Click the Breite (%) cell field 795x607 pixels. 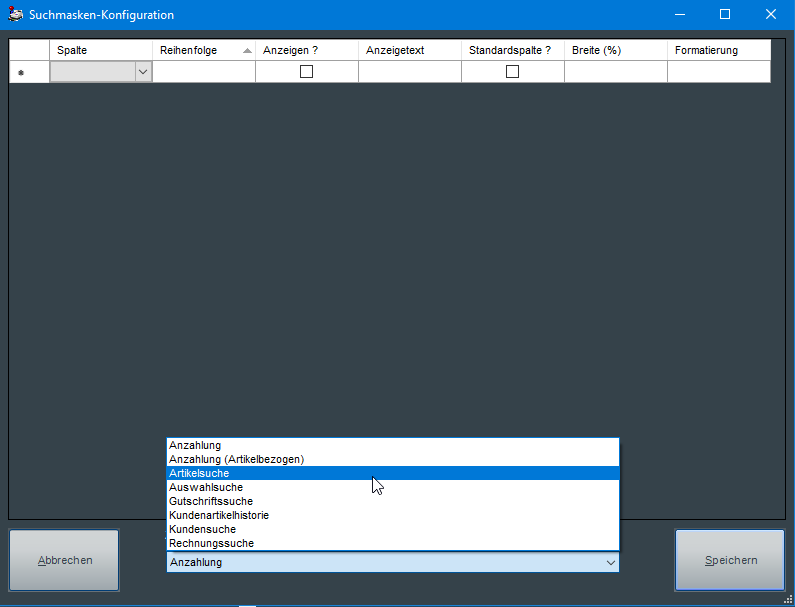615,72
